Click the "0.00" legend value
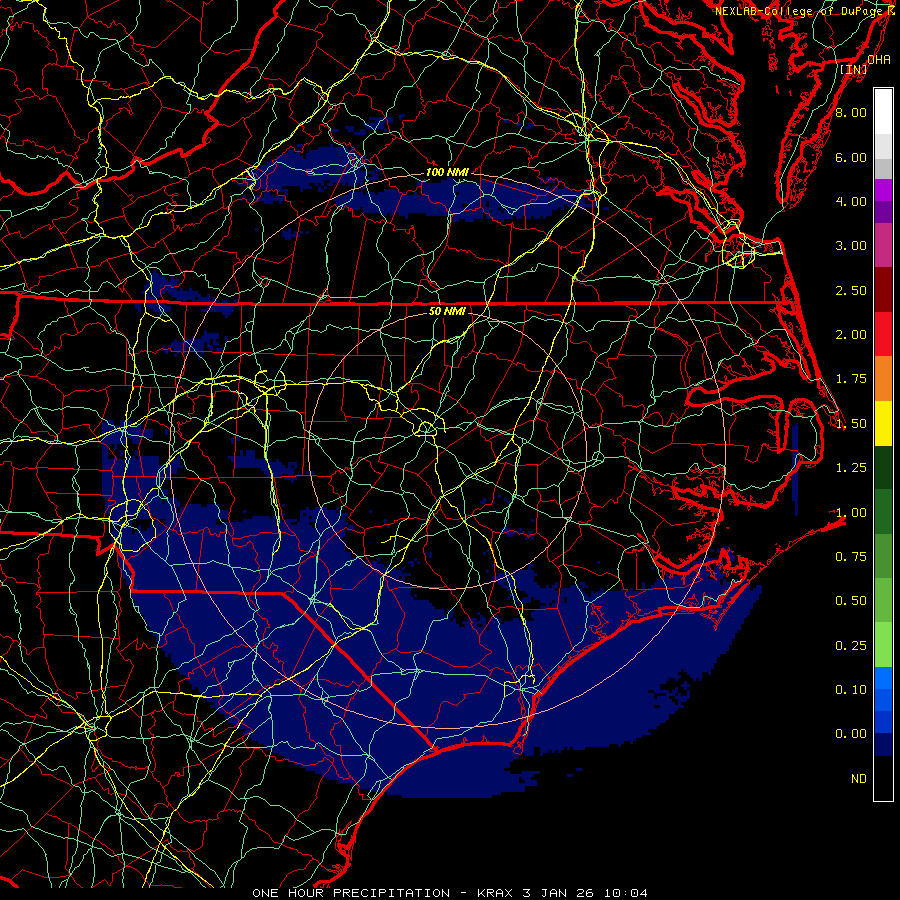 click(851, 734)
